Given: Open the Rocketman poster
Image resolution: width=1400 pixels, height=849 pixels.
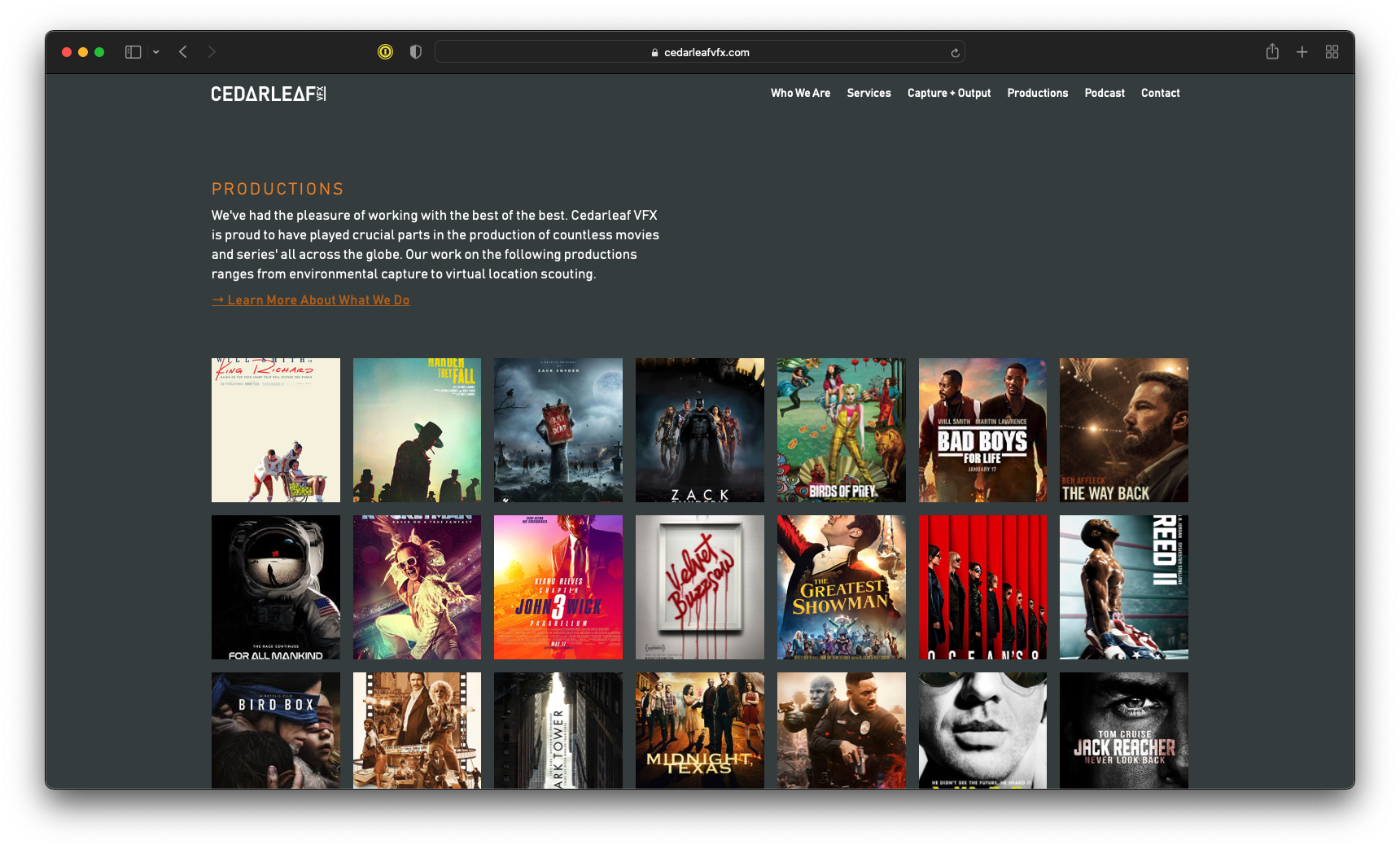Looking at the screenshot, I should pos(417,587).
